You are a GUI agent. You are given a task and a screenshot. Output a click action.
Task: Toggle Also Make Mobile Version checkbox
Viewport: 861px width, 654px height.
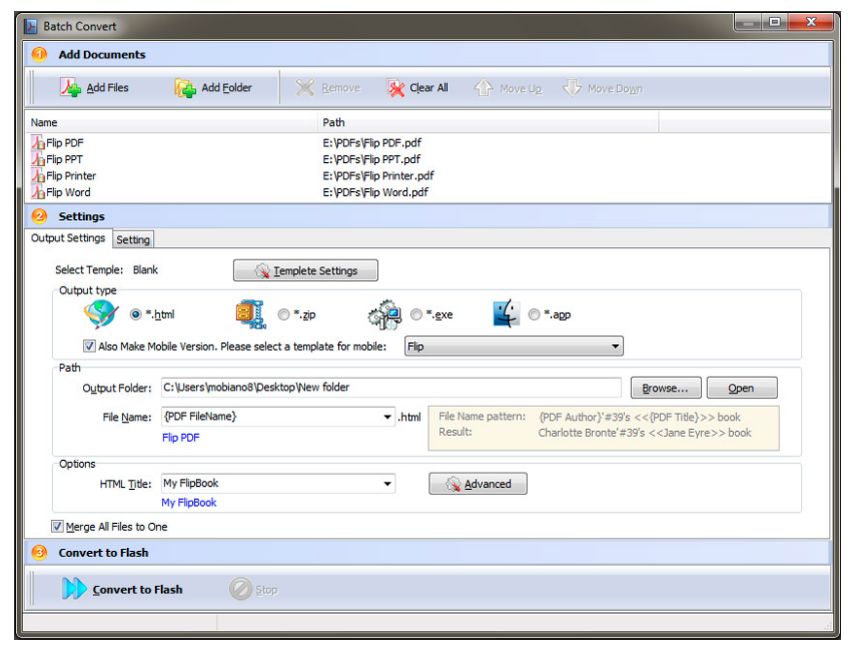(x=89, y=346)
